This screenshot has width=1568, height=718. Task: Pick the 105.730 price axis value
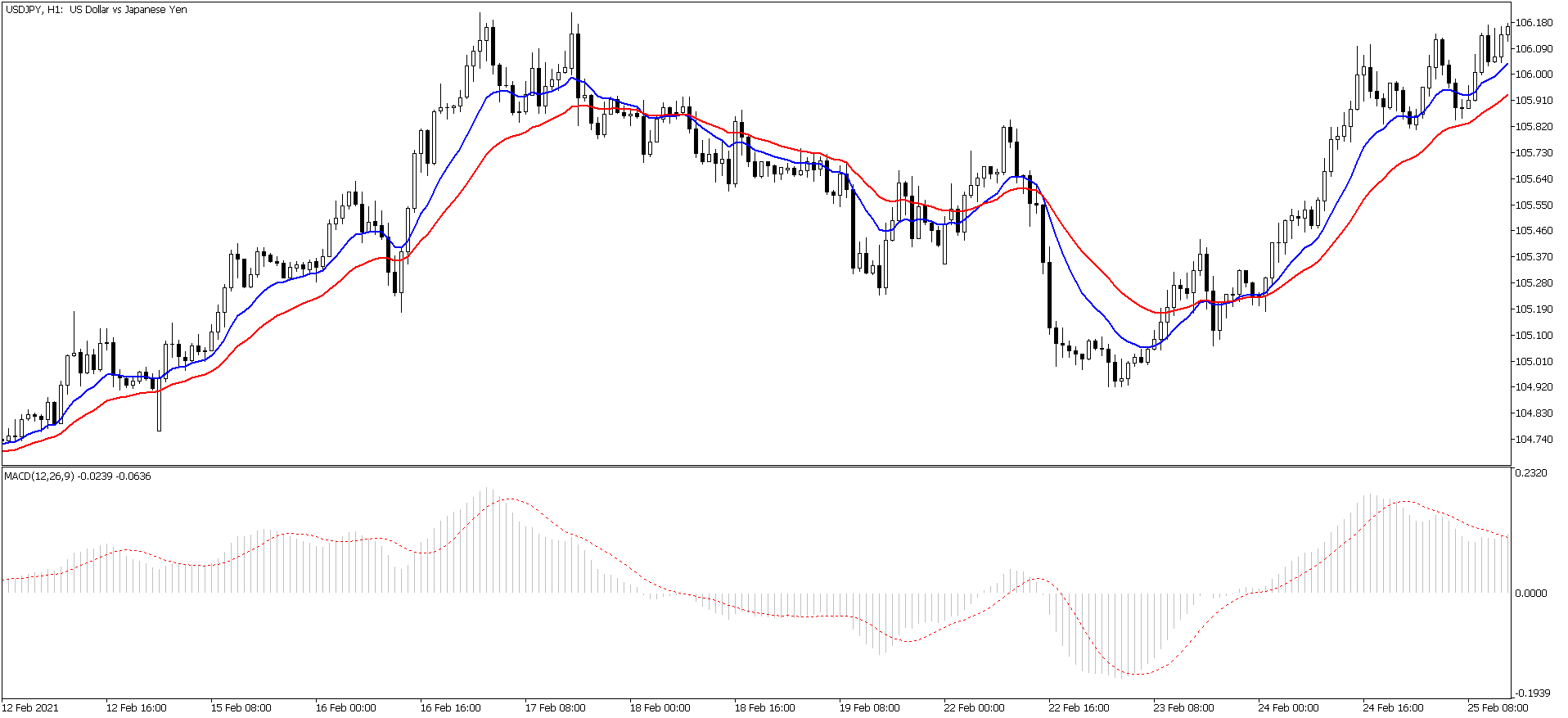pos(1534,153)
